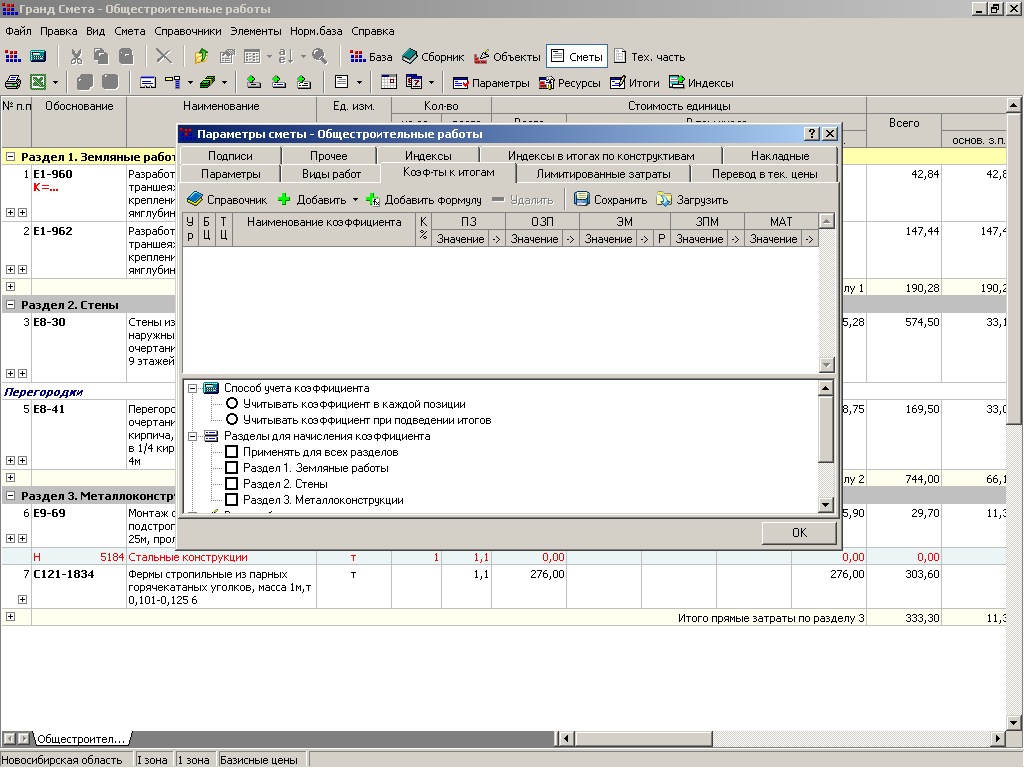Viewport: 1024px width, 768px height.
Task: Open Ресурсы toolbar button
Action: point(569,83)
